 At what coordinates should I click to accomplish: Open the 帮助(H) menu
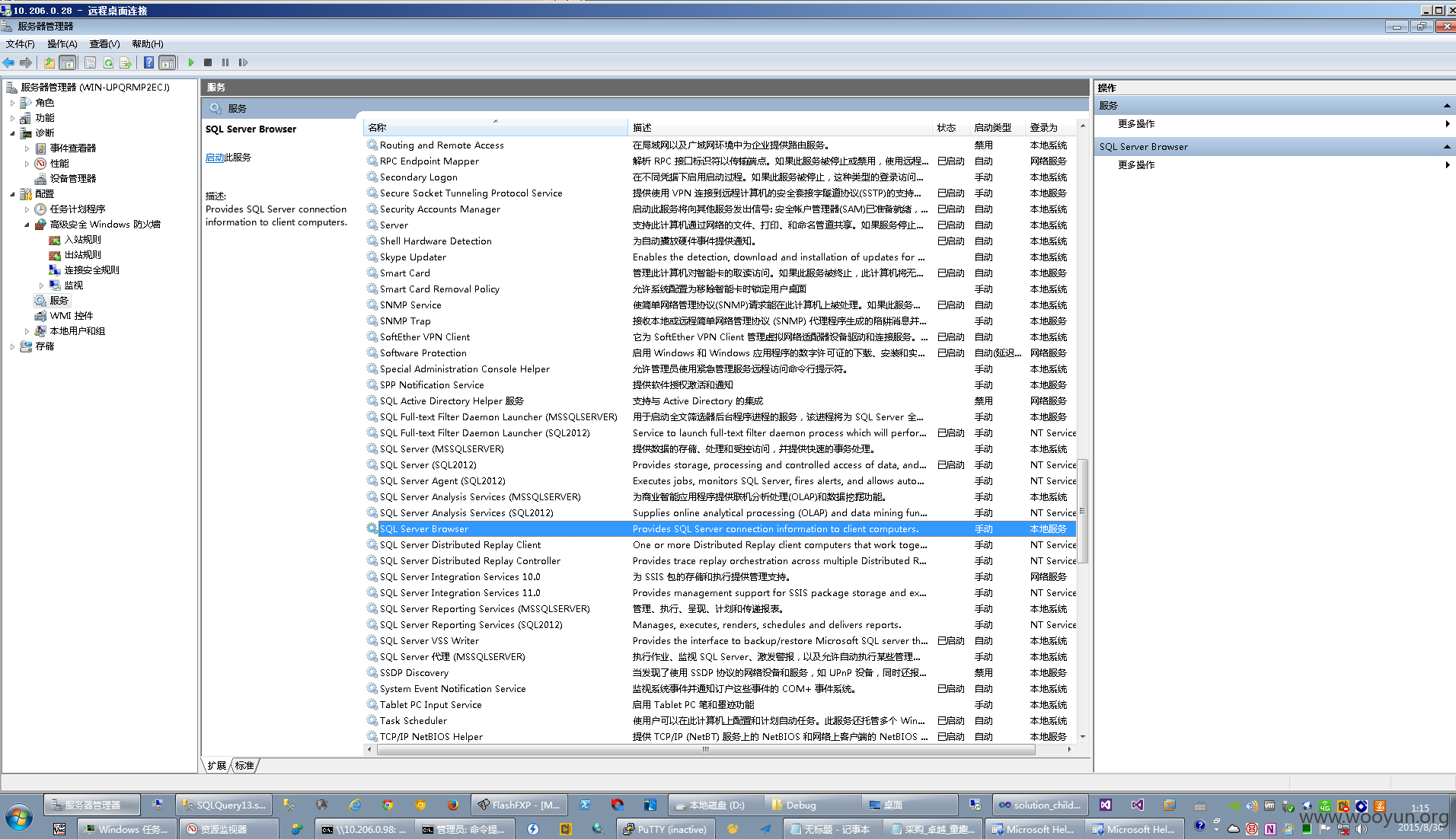click(148, 44)
